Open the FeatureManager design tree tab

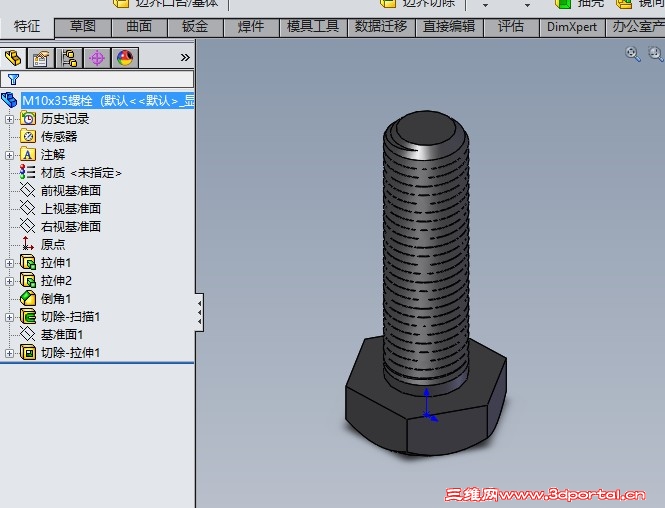[13, 58]
